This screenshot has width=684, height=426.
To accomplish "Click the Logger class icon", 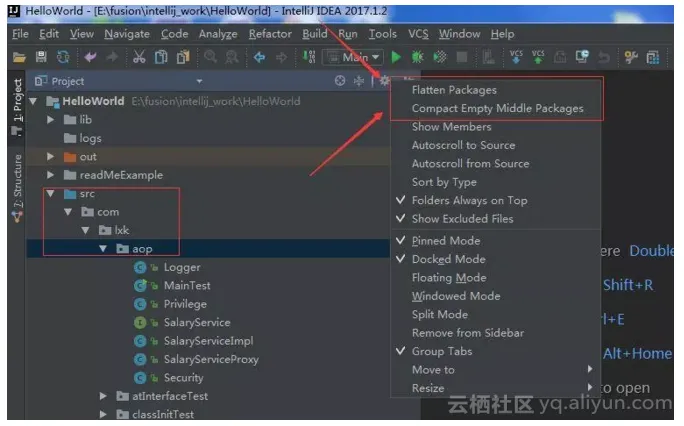I will coord(140,267).
